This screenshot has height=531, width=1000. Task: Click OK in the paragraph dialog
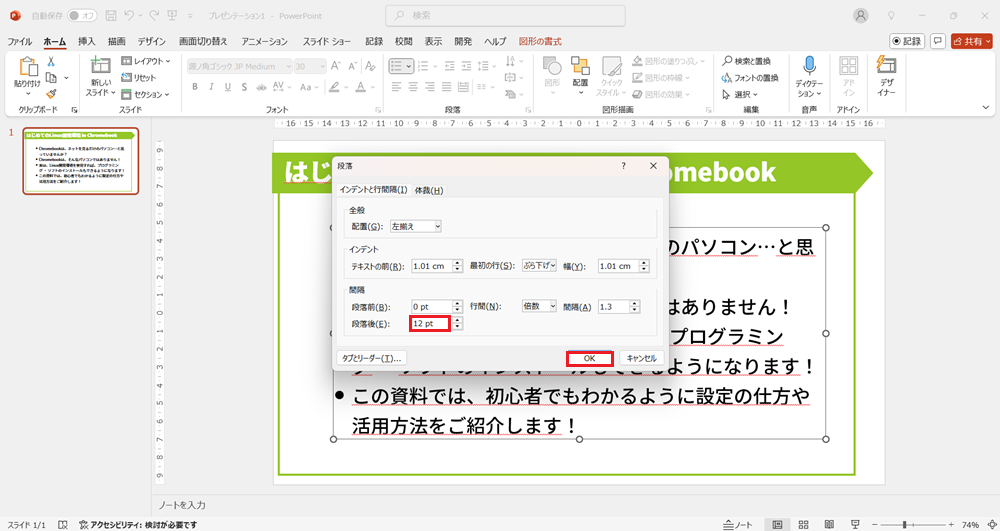(x=589, y=358)
